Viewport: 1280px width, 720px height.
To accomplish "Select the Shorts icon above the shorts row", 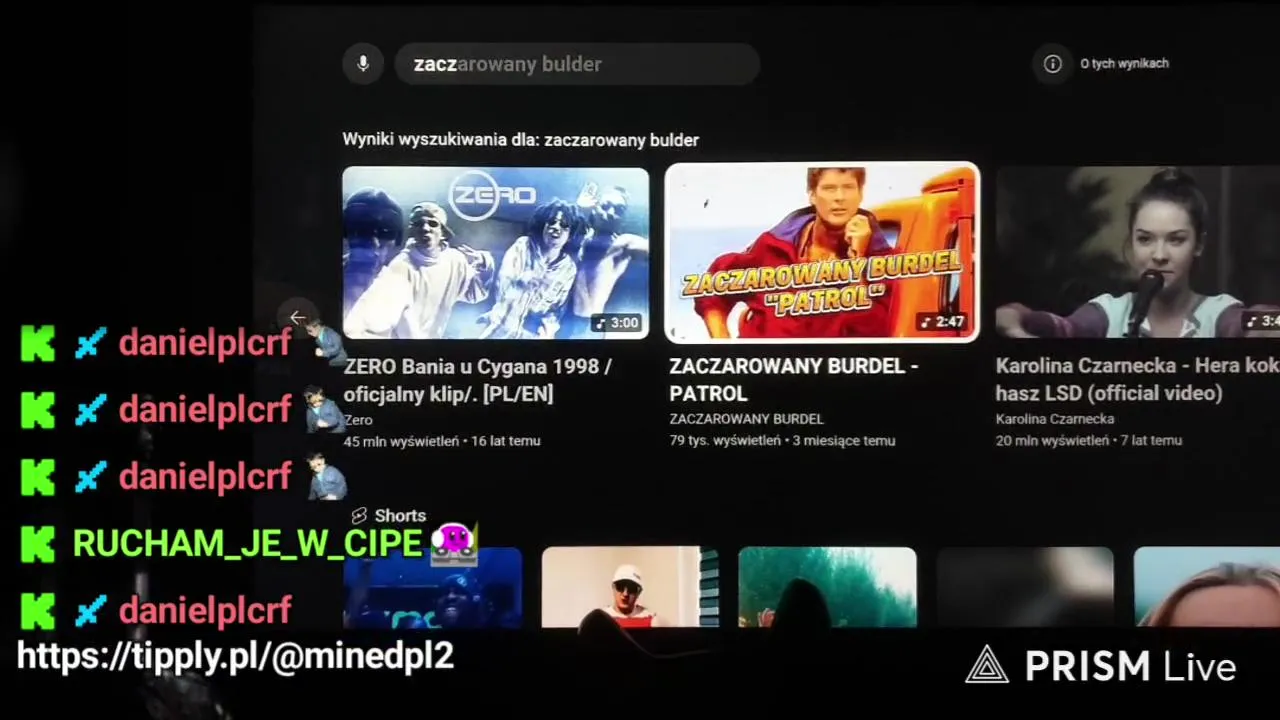I will pyautogui.click(x=359, y=516).
